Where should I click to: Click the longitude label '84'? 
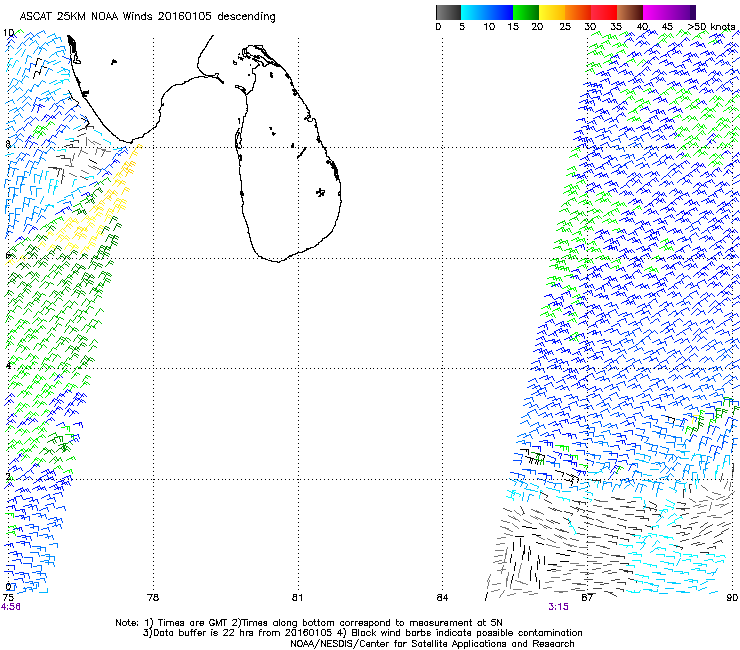pyautogui.click(x=442, y=598)
